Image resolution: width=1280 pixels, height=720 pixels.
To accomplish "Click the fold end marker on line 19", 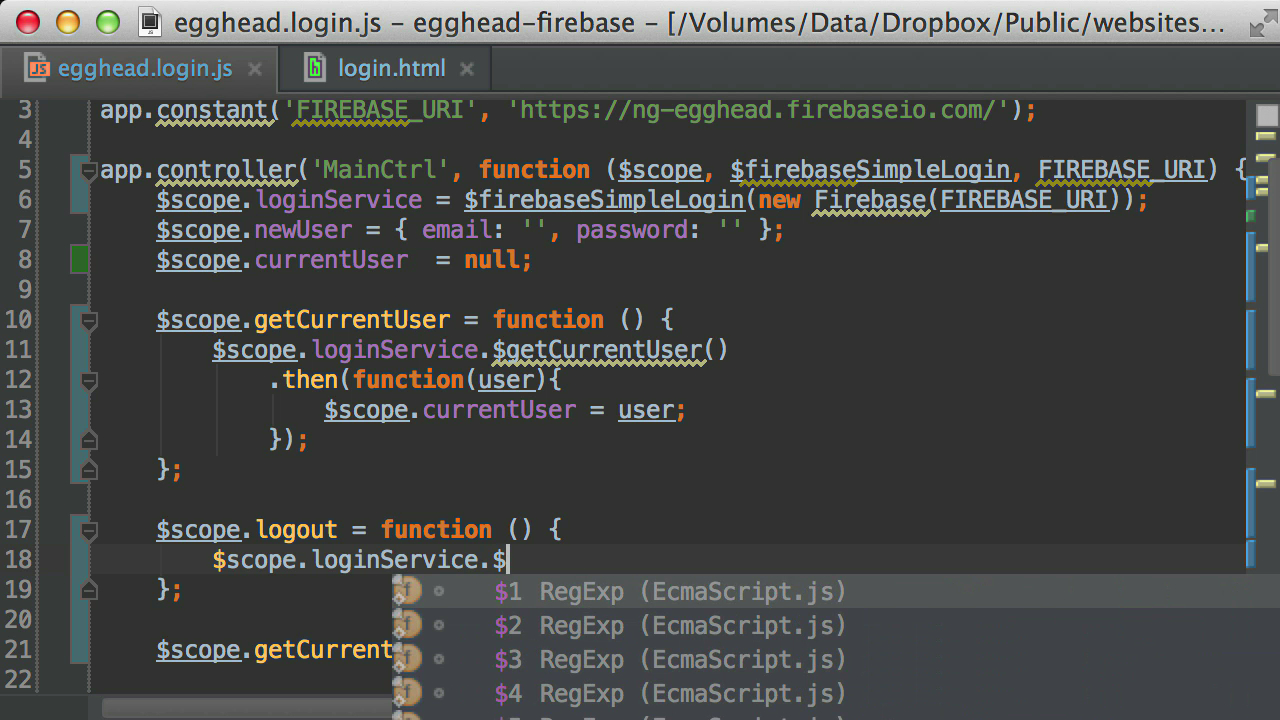I will [x=89, y=589].
